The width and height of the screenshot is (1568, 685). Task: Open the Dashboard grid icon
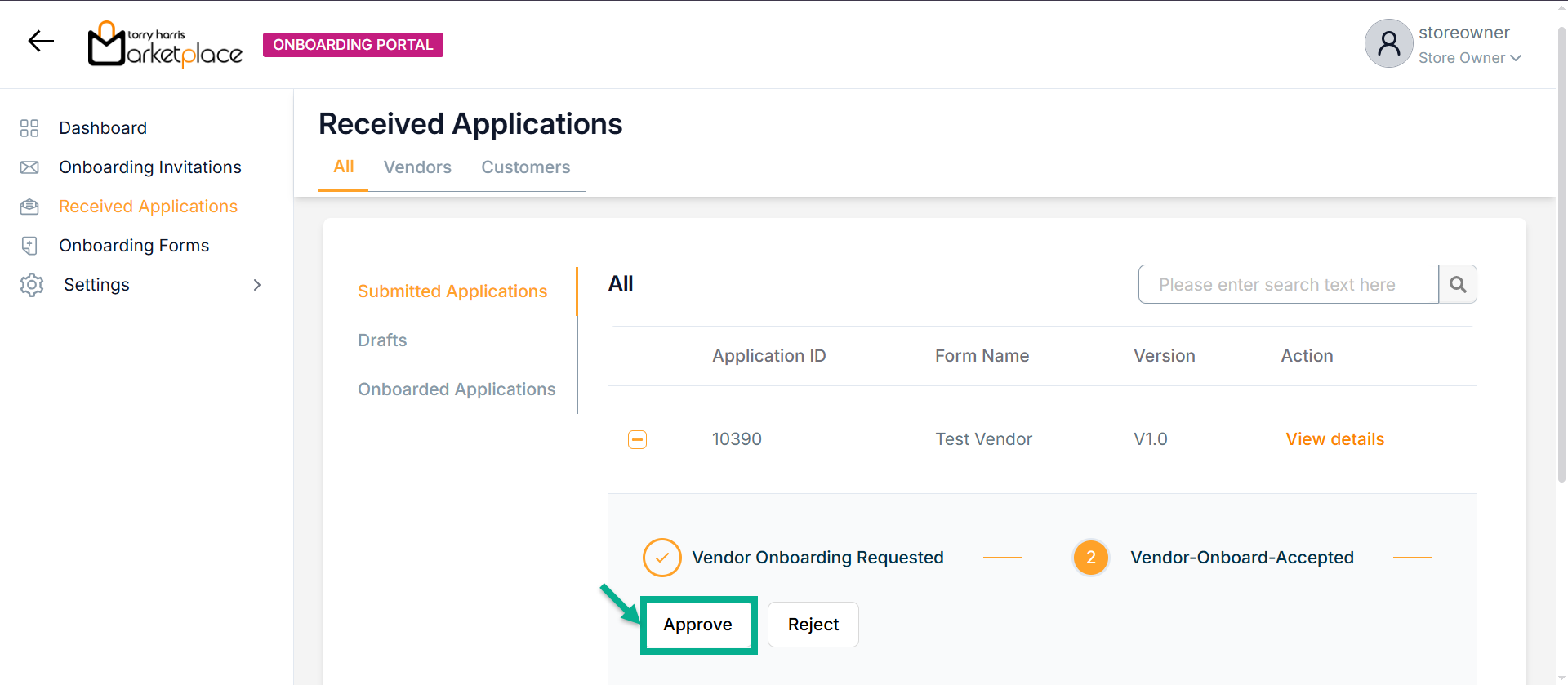click(29, 128)
